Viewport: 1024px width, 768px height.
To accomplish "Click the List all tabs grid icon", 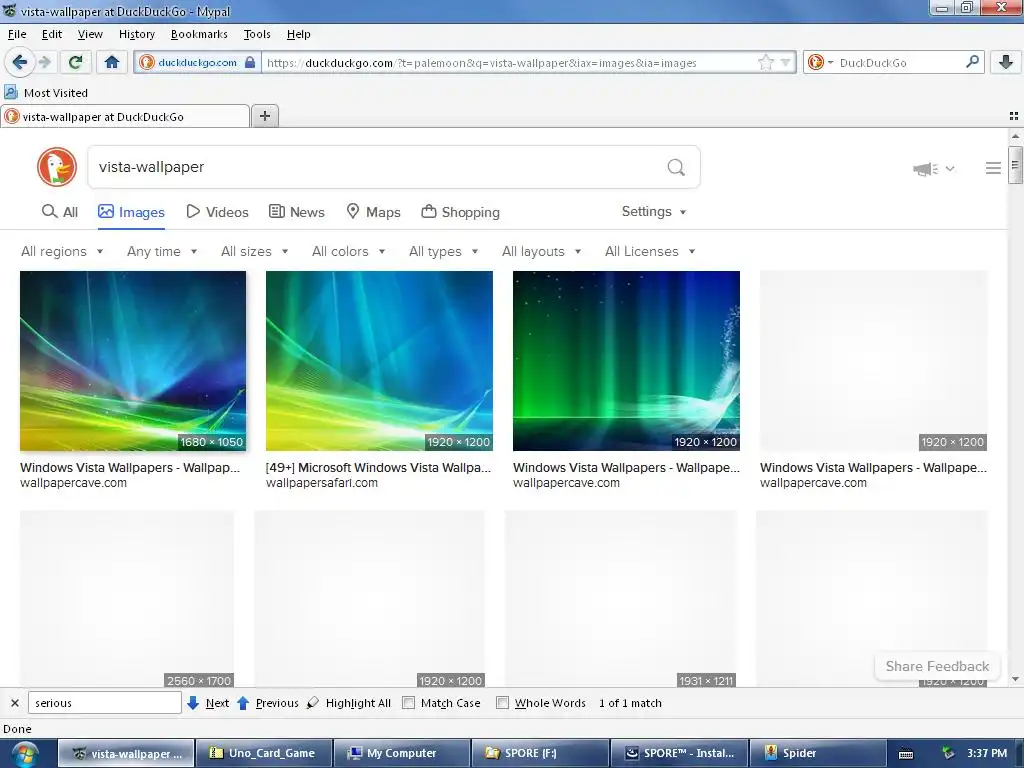I will (1014, 116).
